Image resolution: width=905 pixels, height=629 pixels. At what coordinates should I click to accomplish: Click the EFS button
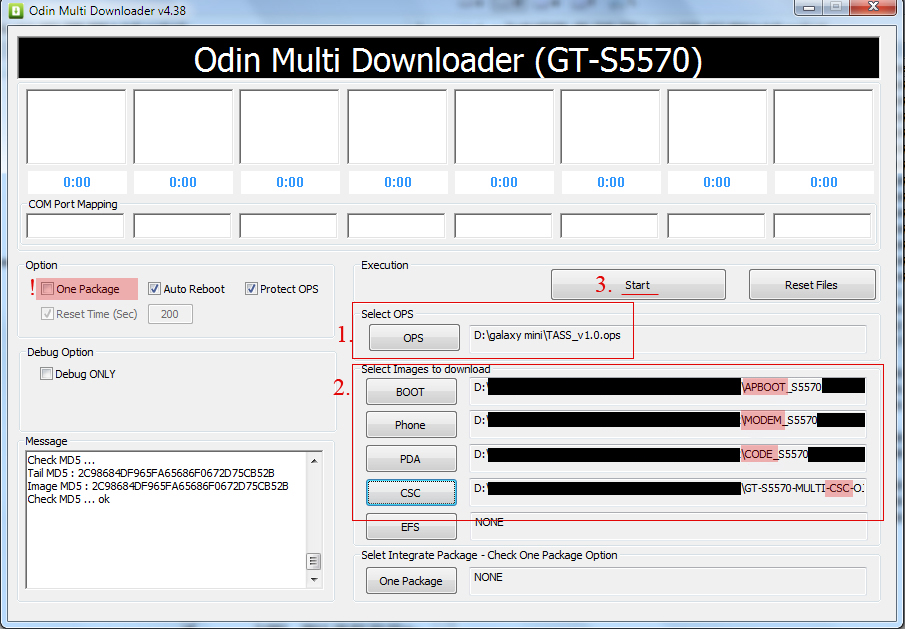410,526
